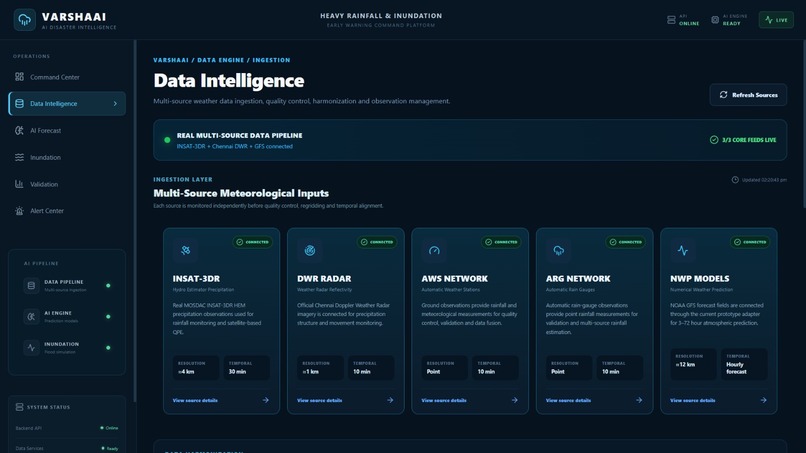Click the breadcrumb VARSHAAI link
The height and width of the screenshot is (453, 806).
click(171, 60)
